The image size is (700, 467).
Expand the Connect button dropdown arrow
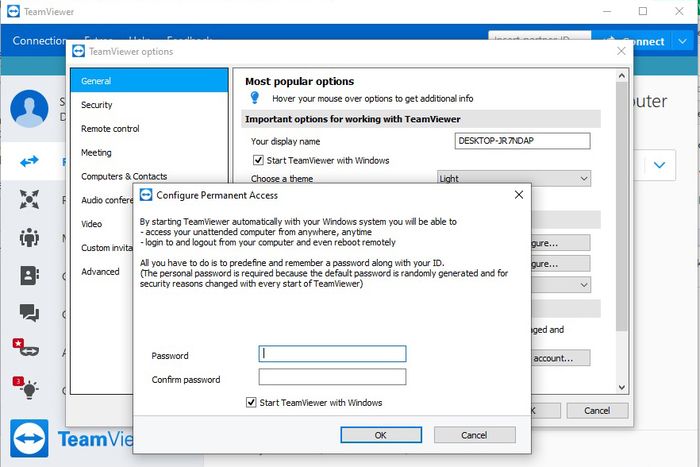pos(683,41)
